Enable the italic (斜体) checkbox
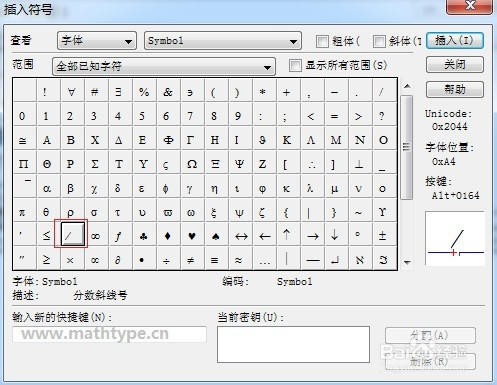 [x=379, y=41]
